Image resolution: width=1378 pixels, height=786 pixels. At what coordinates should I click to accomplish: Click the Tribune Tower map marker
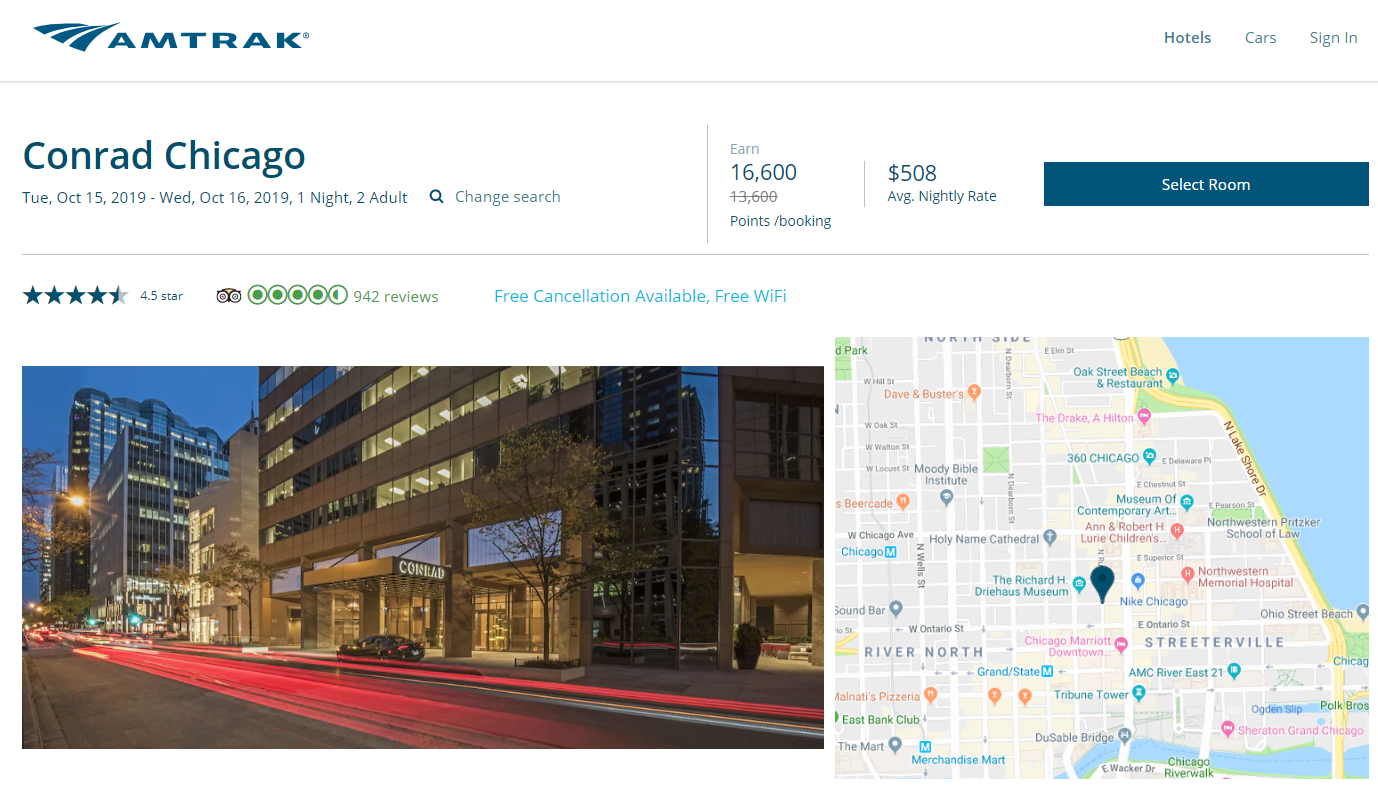(1139, 693)
